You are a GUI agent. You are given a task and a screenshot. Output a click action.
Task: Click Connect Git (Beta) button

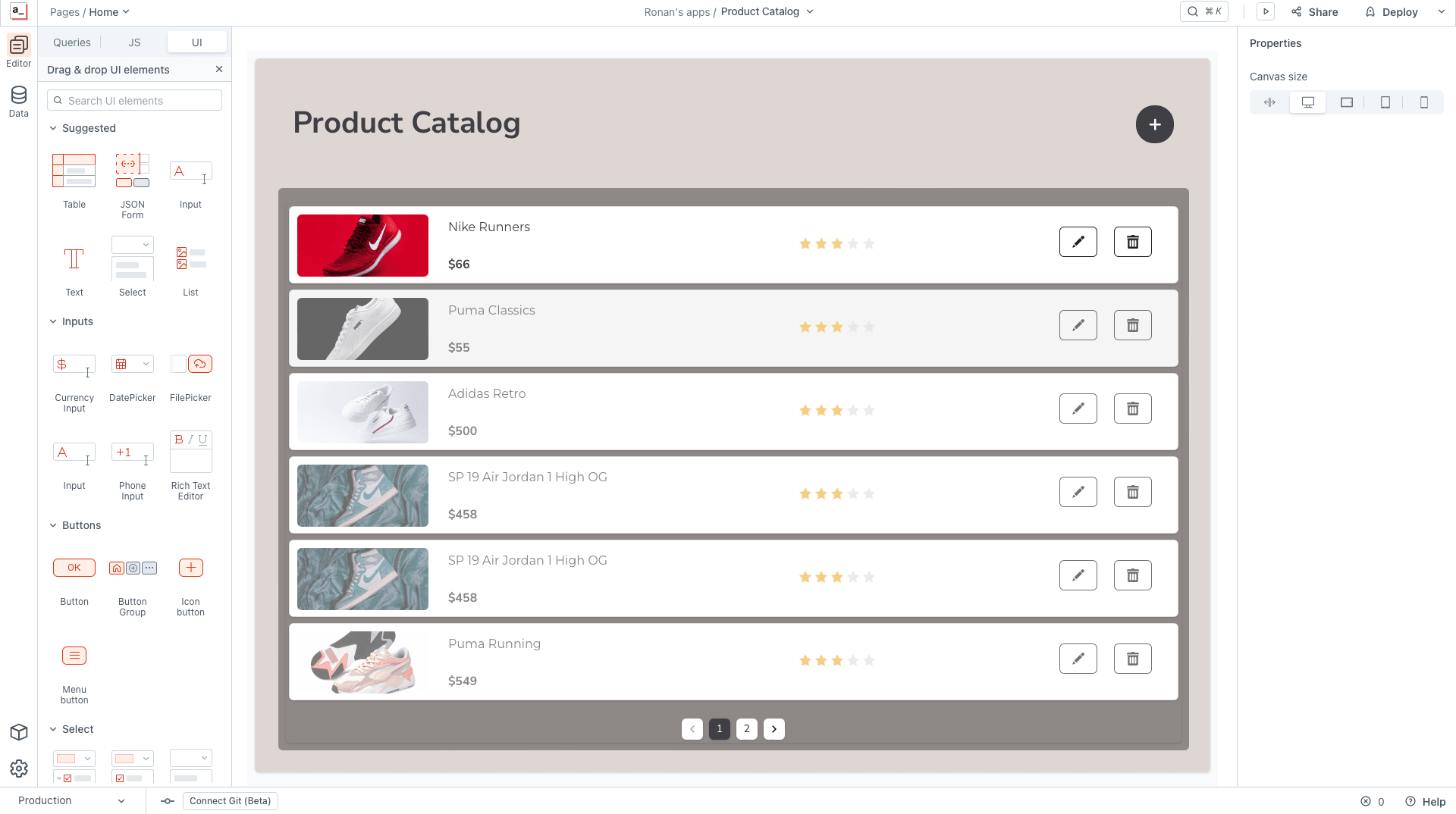click(230, 801)
